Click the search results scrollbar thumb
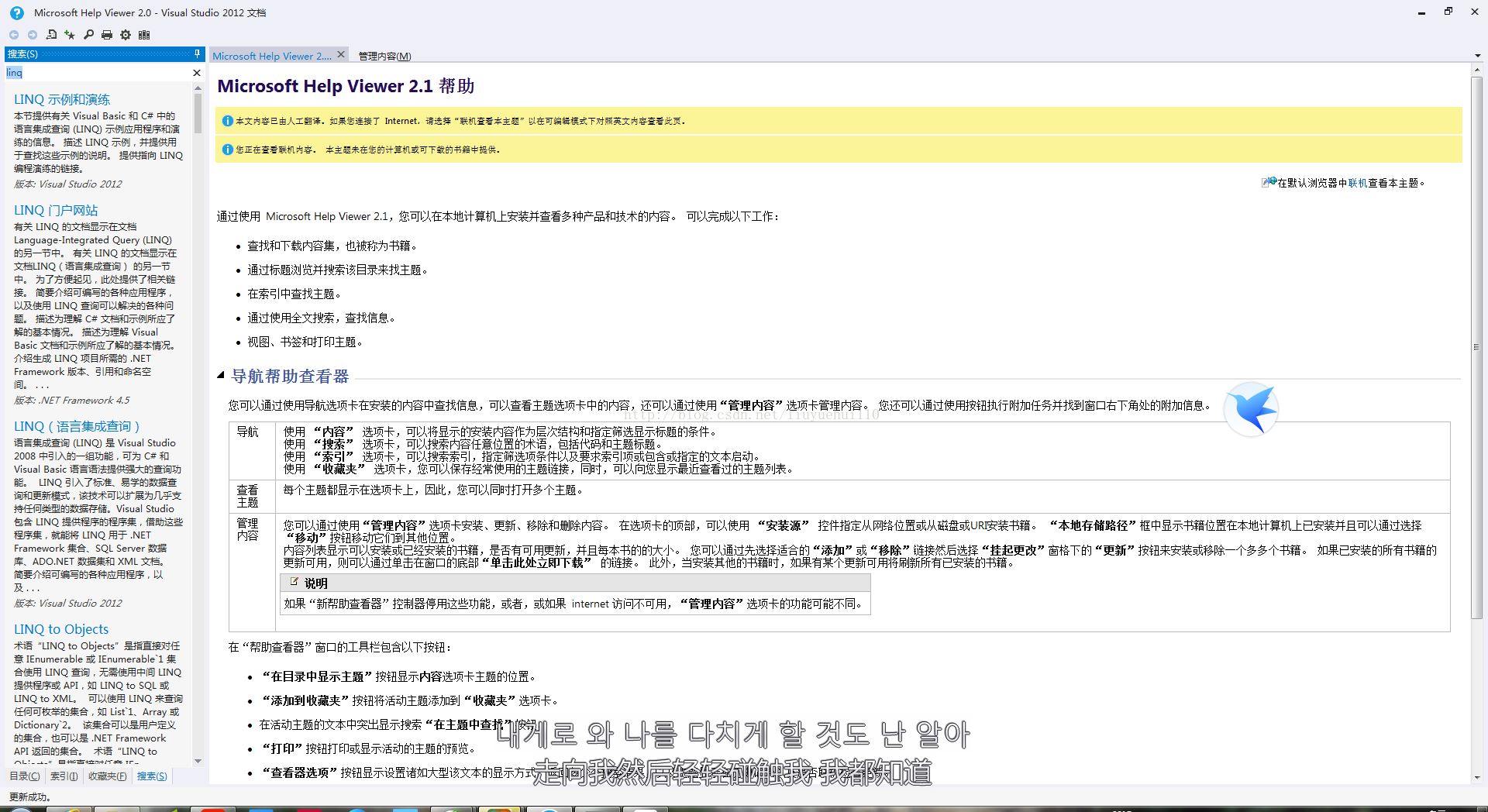 [198, 113]
